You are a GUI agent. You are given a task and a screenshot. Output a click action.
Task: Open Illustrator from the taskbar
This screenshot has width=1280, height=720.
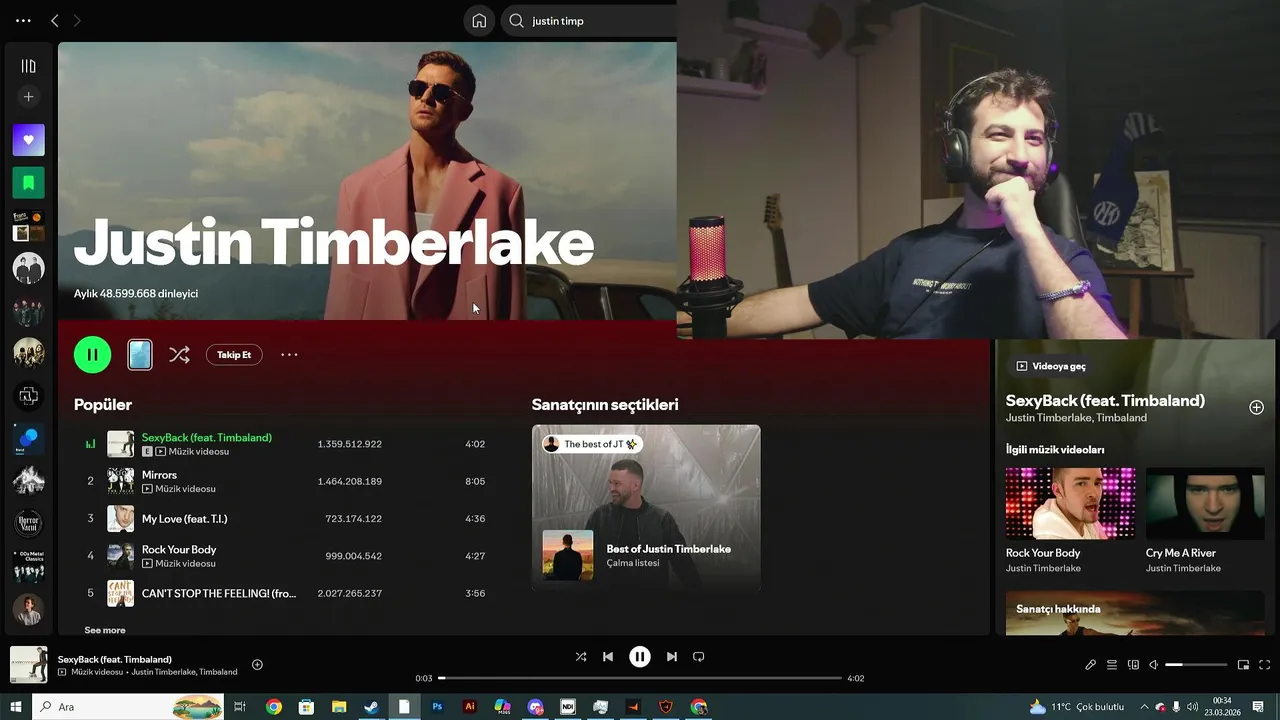coord(470,707)
